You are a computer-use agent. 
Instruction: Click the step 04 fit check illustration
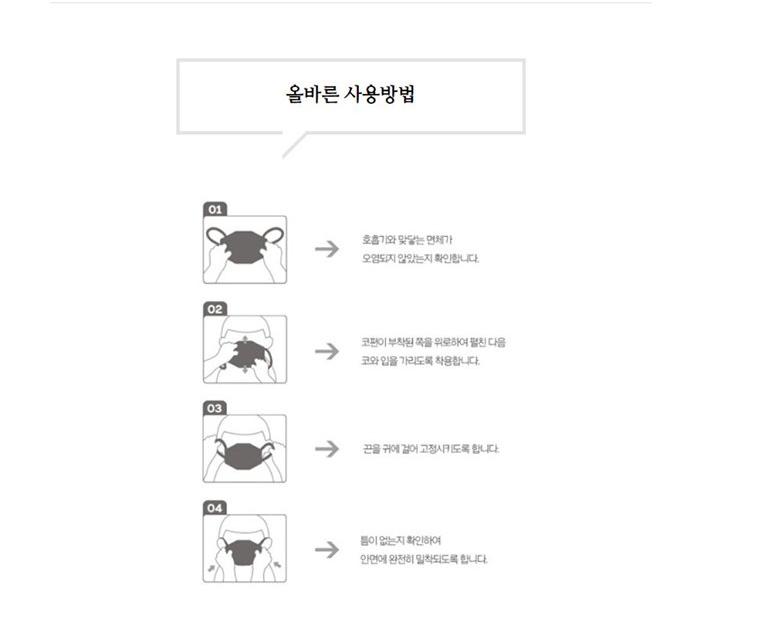tap(245, 548)
